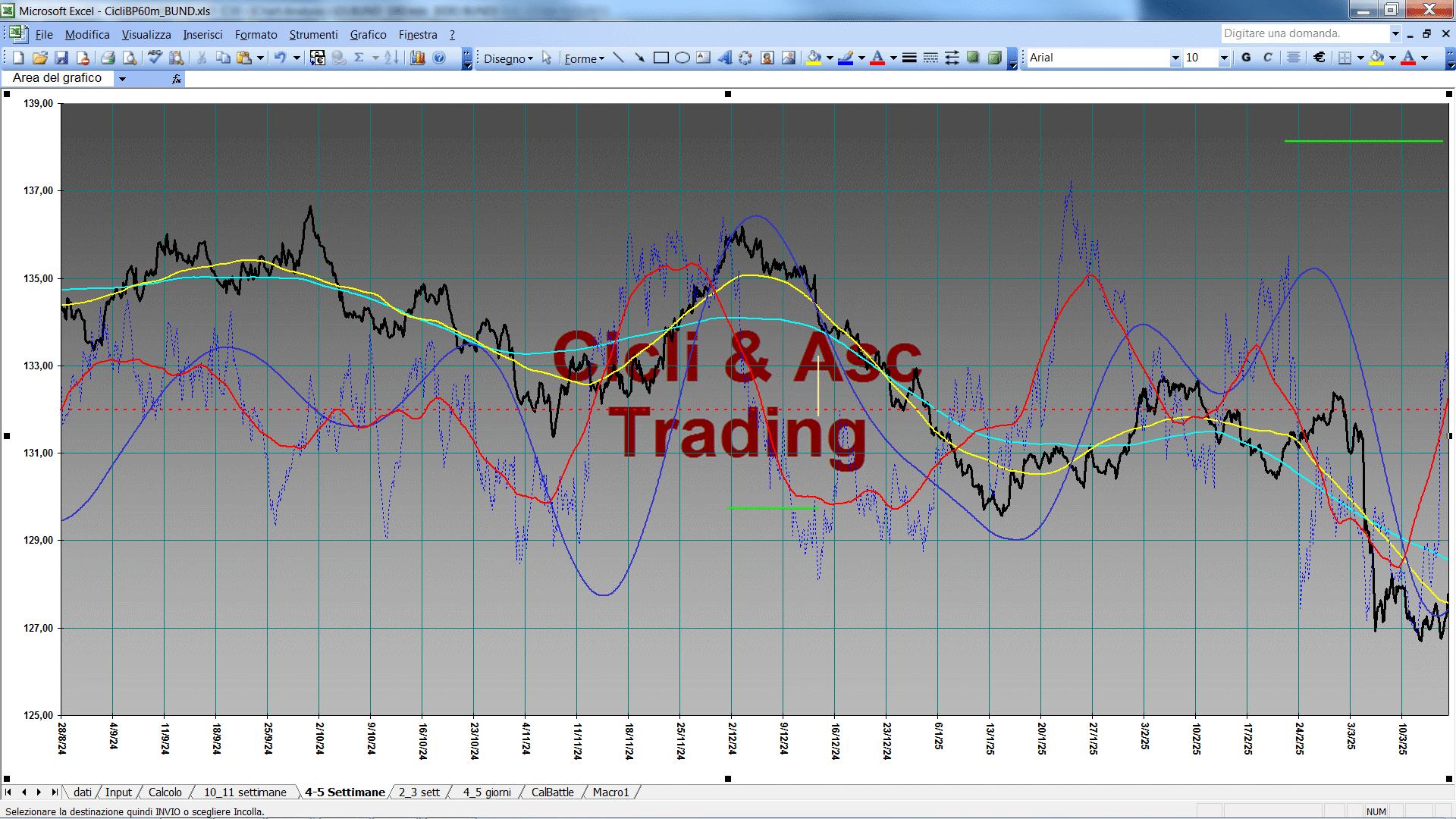
Task: Open the Inserisci menu
Action: click(x=202, y=35)
